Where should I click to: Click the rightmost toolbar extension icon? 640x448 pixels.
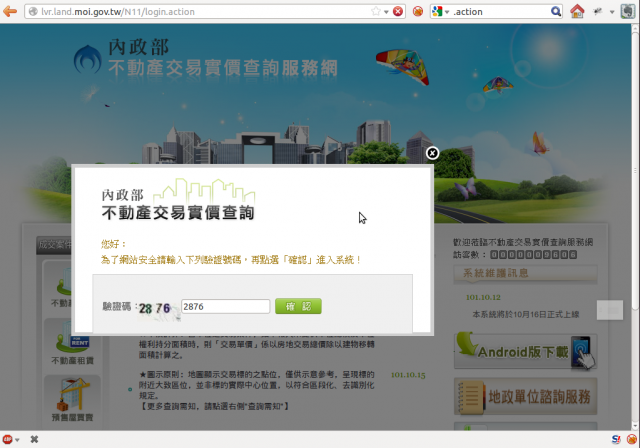pos(627,11)
